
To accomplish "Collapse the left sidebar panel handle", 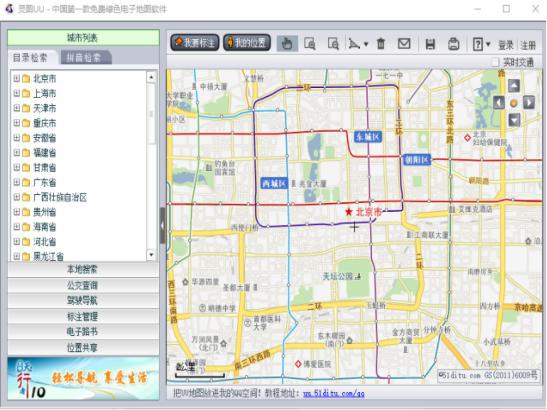I will (x=163, y=225).
